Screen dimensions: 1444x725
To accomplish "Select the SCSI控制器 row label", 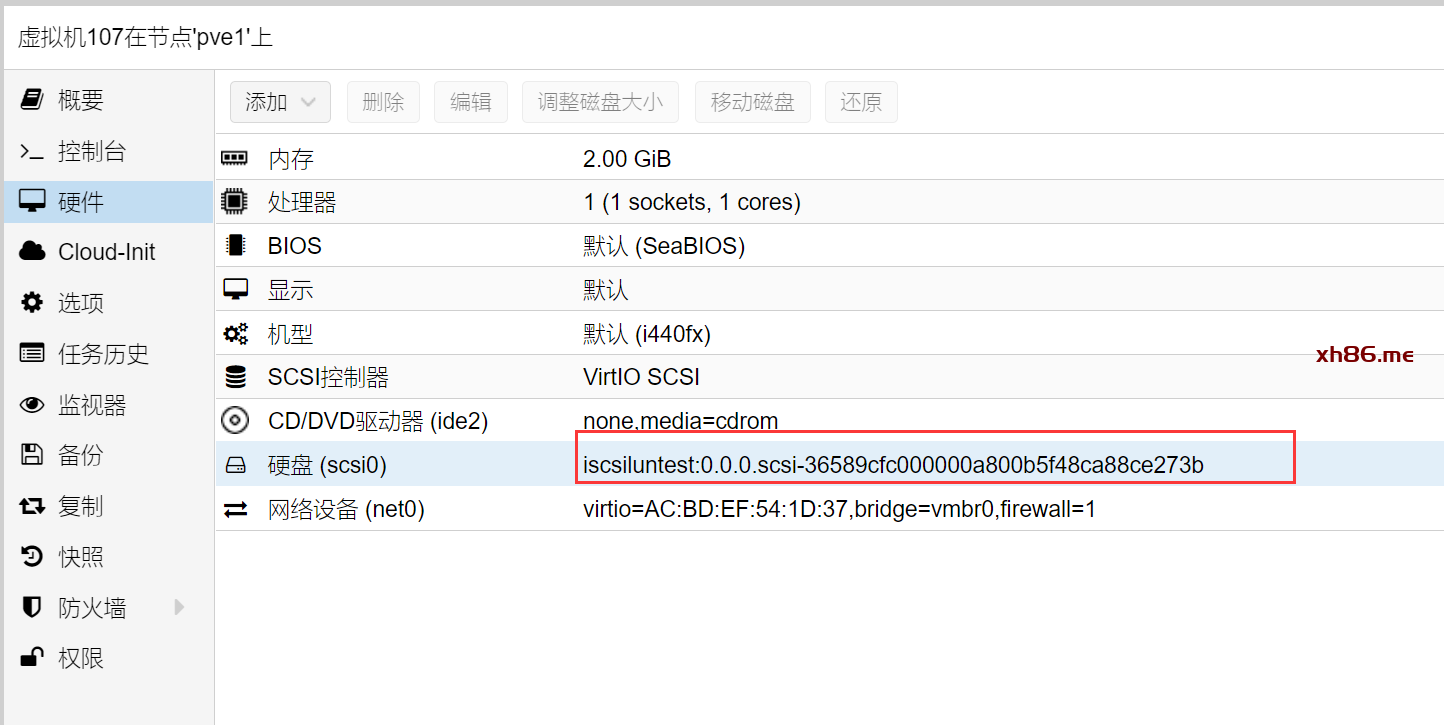I will tap(328, 378).
